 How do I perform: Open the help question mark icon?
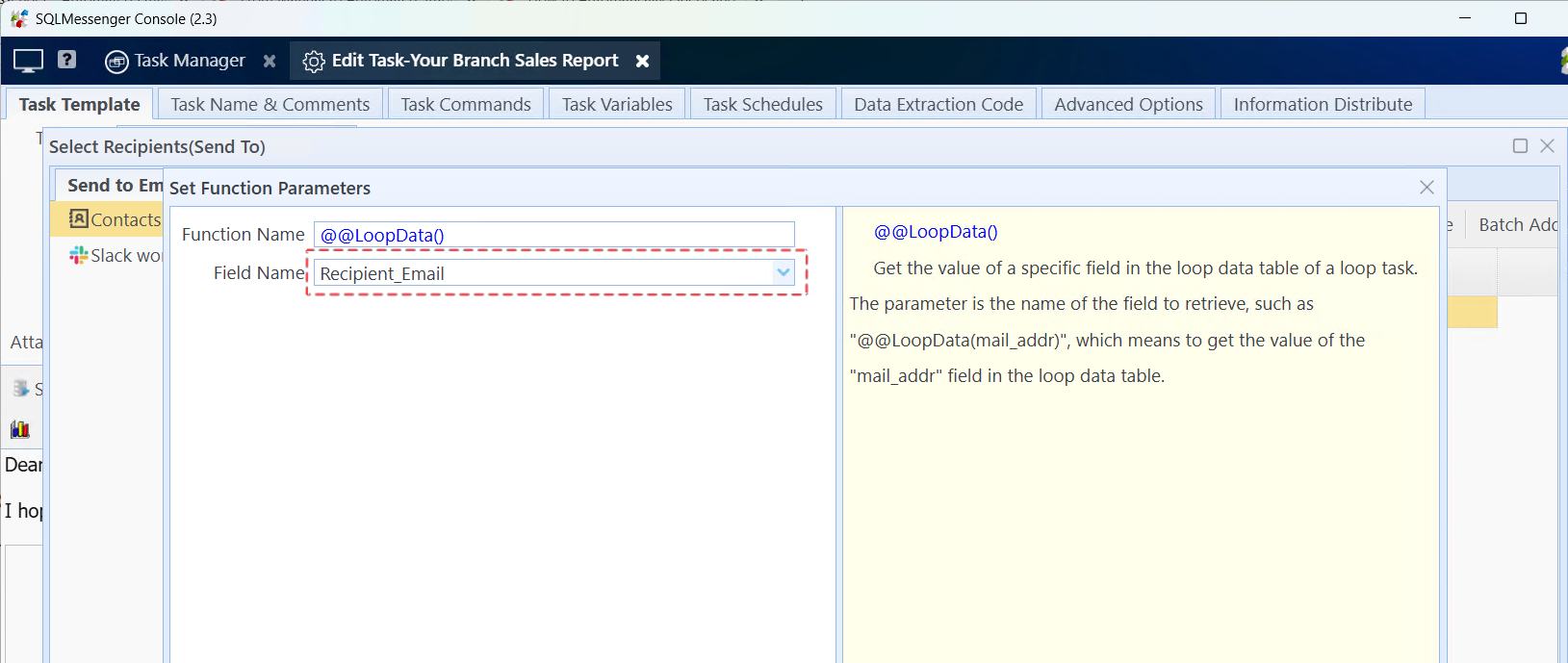tap(66, 60)
